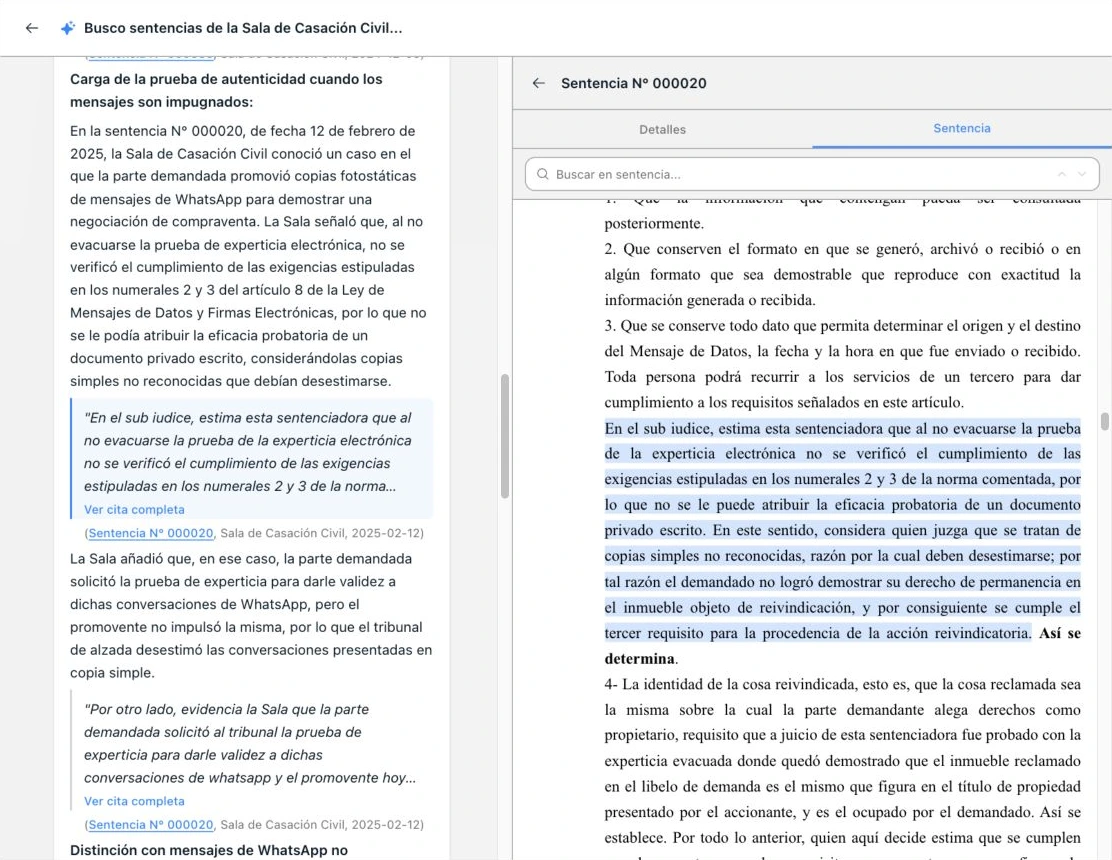Click paragraph 'La Sala añadió que, en ese caso'

coord(251,615)
